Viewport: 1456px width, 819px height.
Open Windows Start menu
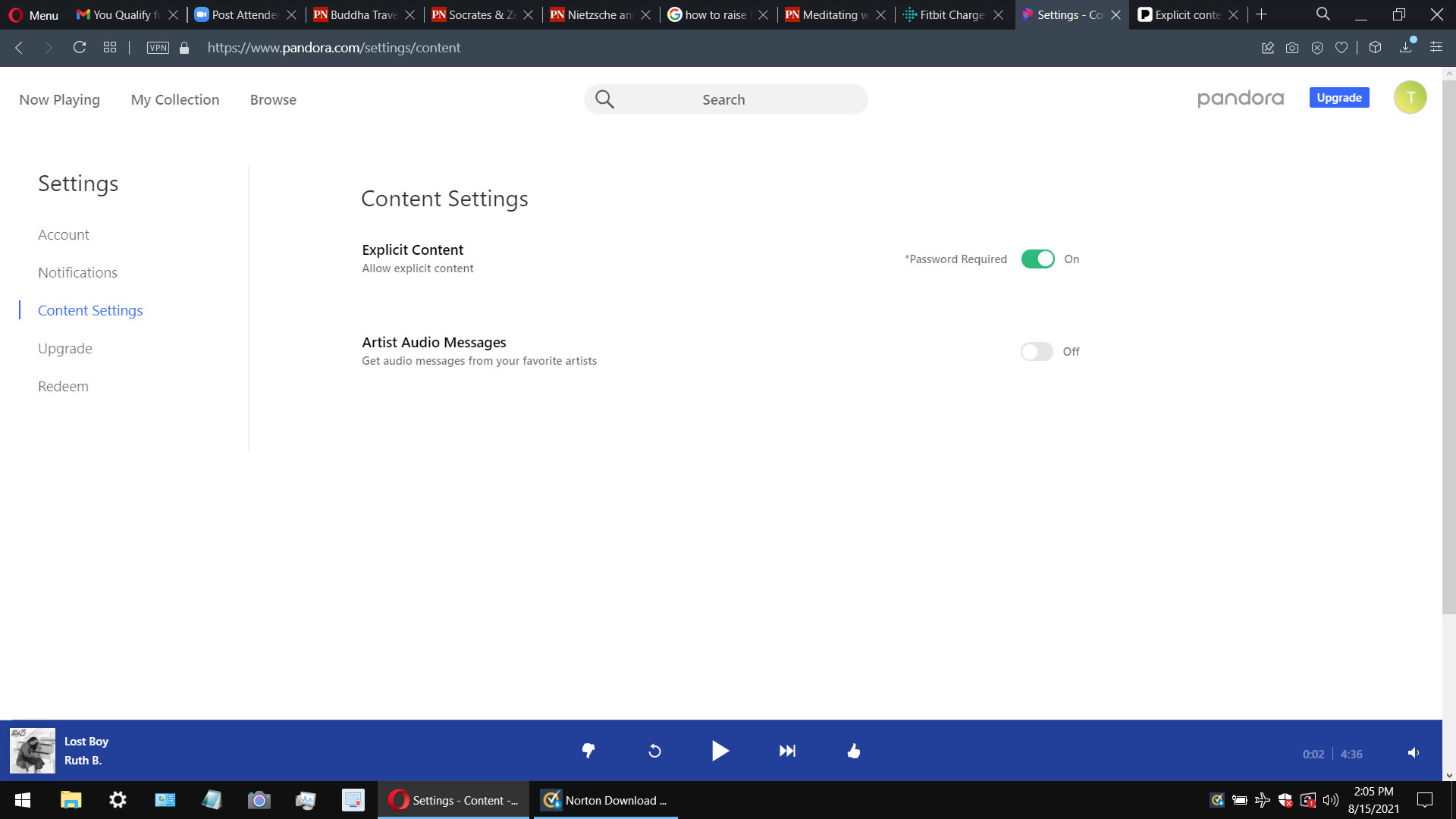click(x=23, y=800)
